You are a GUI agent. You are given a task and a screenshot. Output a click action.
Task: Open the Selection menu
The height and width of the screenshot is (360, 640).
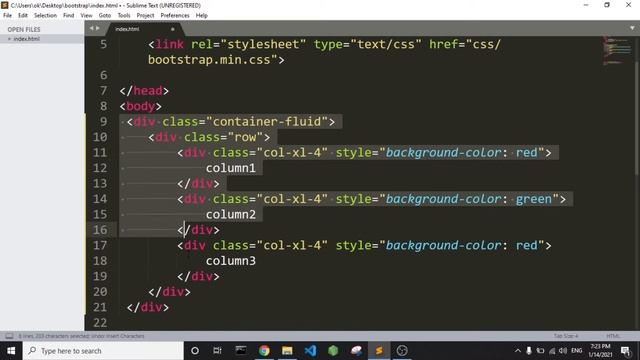[45, 16]
